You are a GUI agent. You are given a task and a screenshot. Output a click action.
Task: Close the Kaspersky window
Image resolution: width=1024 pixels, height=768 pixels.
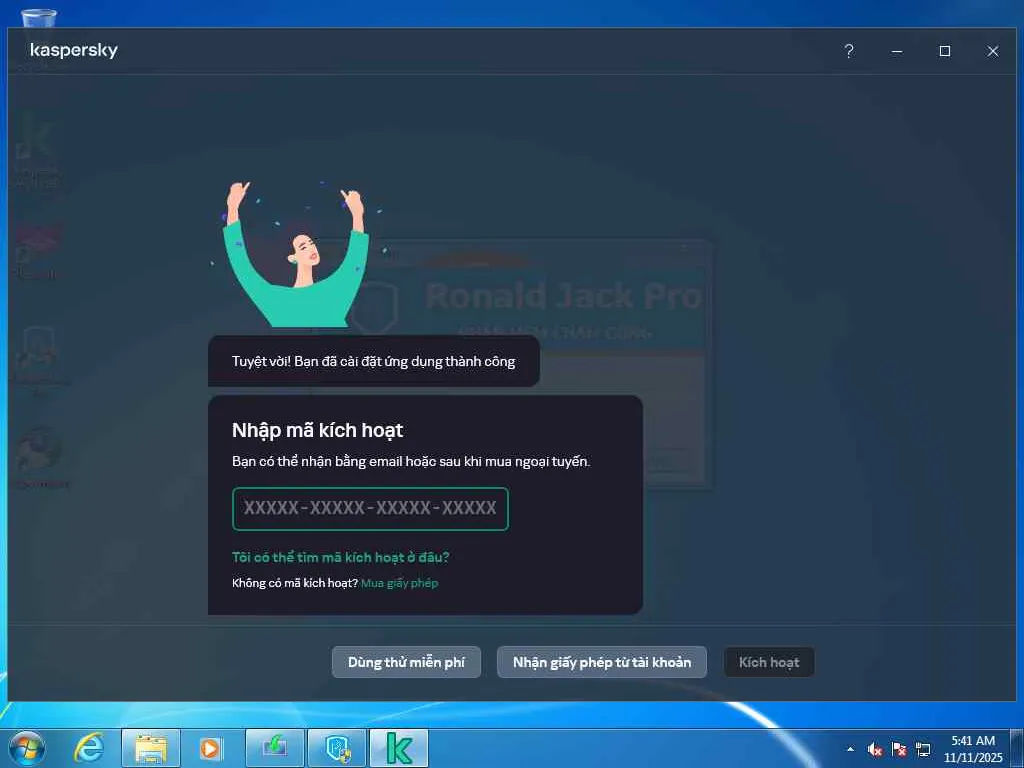(x=993, y=51)
